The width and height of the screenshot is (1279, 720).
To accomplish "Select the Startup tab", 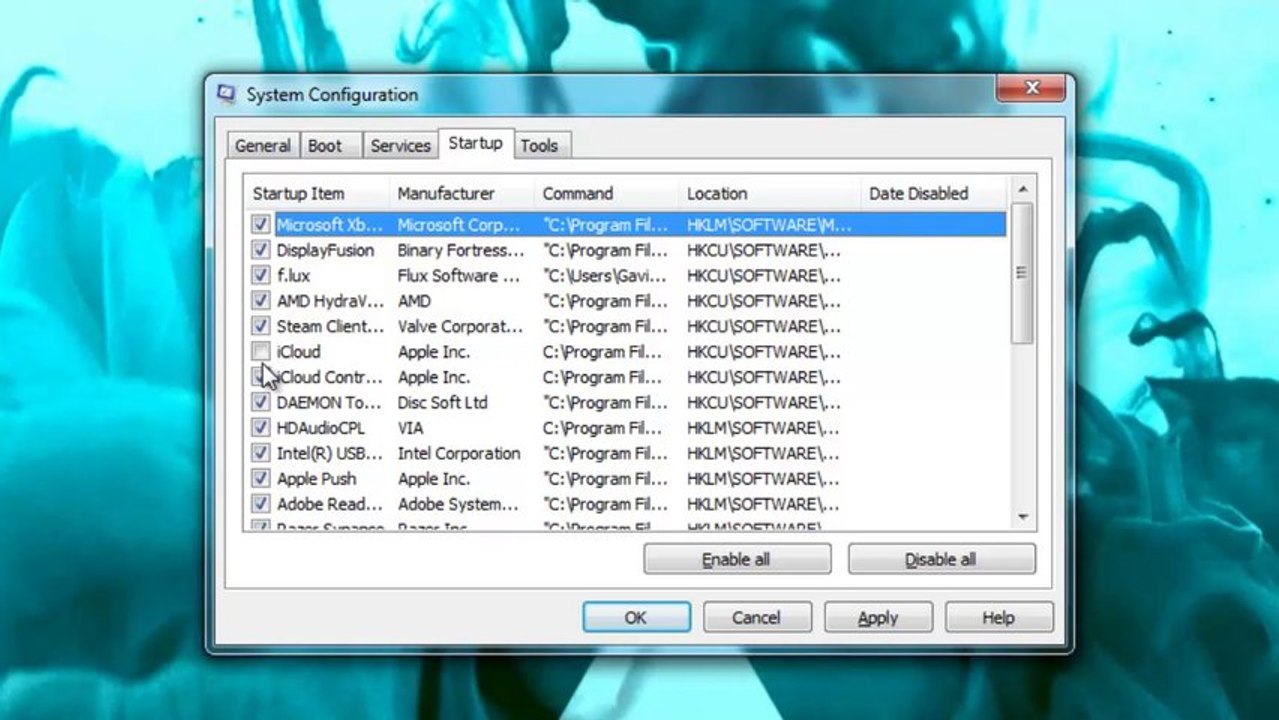I will 475,143.
